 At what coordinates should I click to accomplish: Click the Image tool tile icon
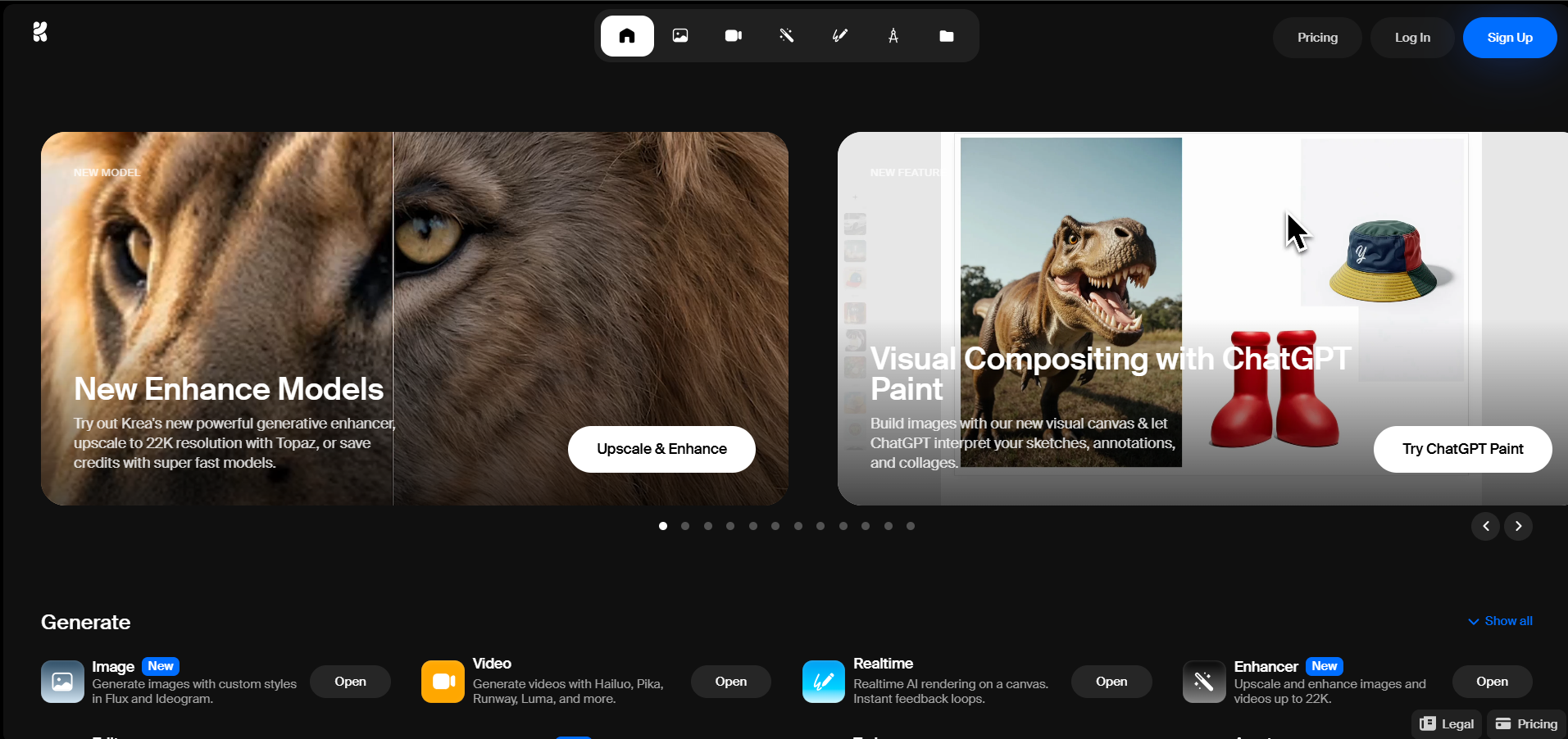pyautogui.click(x=62, y=682)
